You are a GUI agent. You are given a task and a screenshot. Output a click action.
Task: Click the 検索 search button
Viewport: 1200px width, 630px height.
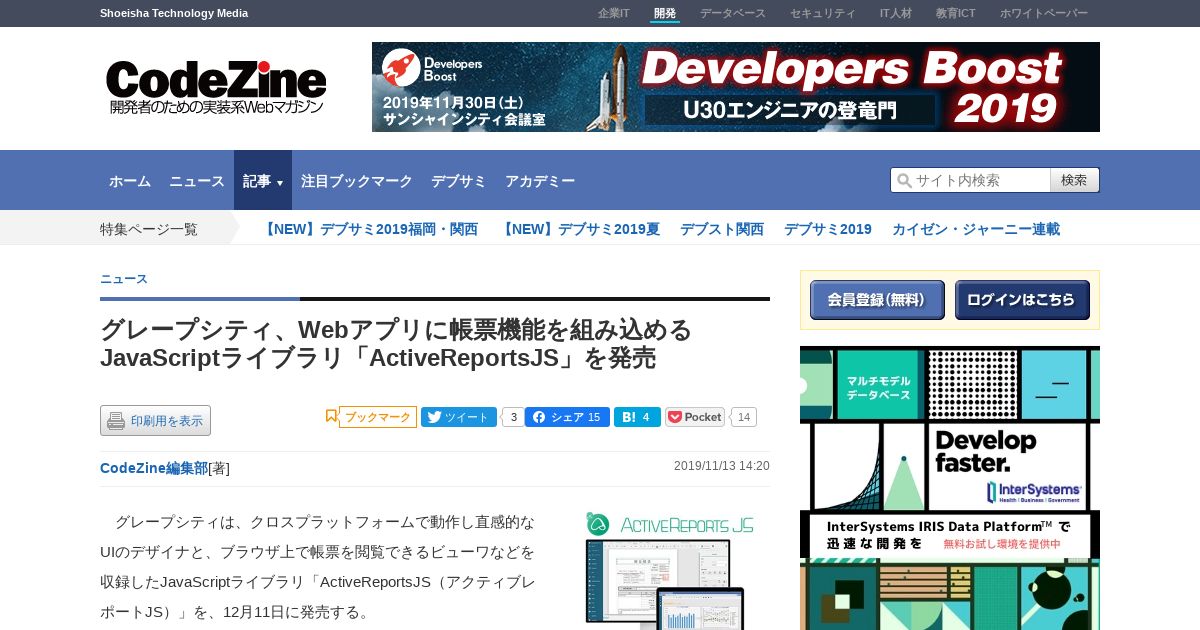(x=1075, y=180)
